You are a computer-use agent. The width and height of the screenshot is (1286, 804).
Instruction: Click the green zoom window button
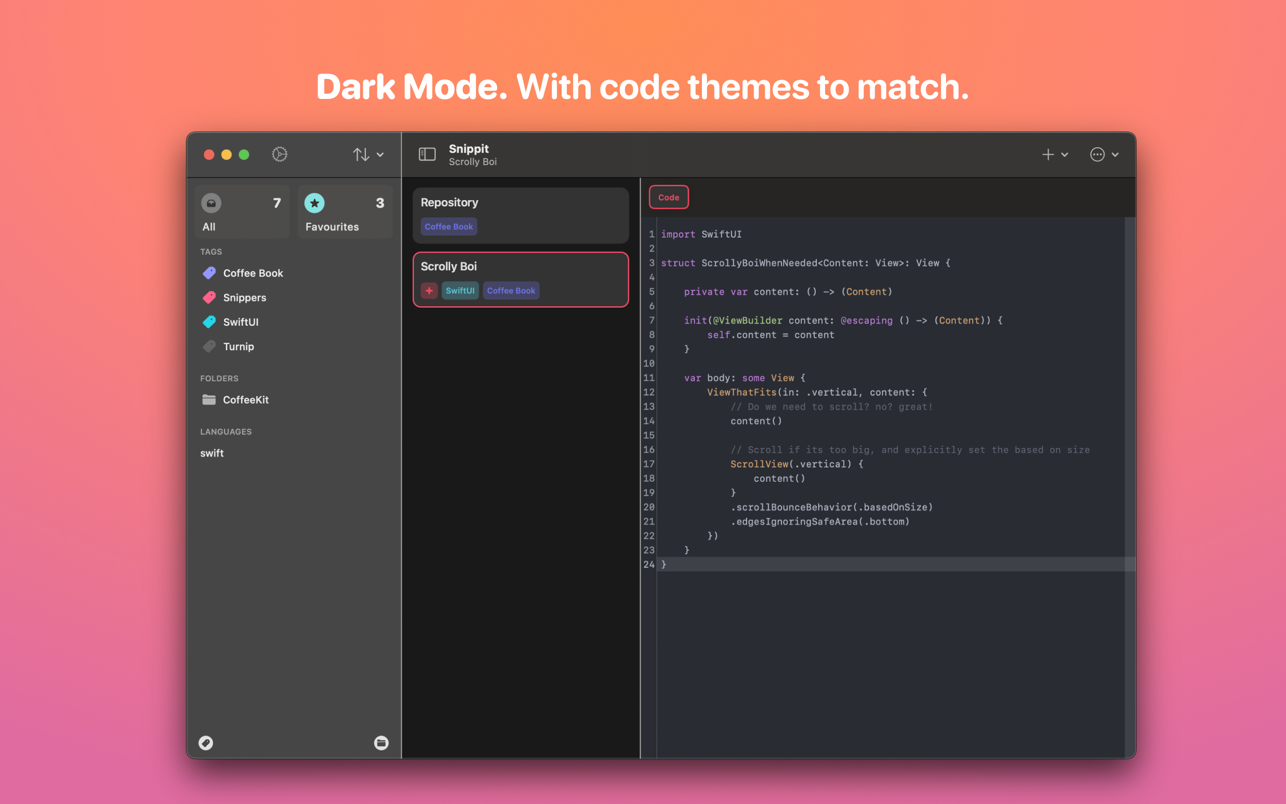click(x=244, y=155)
